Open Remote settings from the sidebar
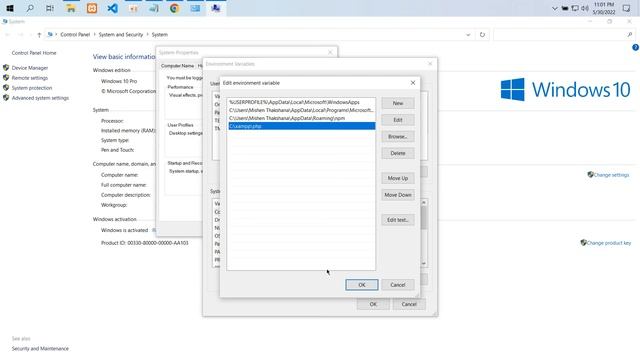640x360 pixels. (30, 78)
